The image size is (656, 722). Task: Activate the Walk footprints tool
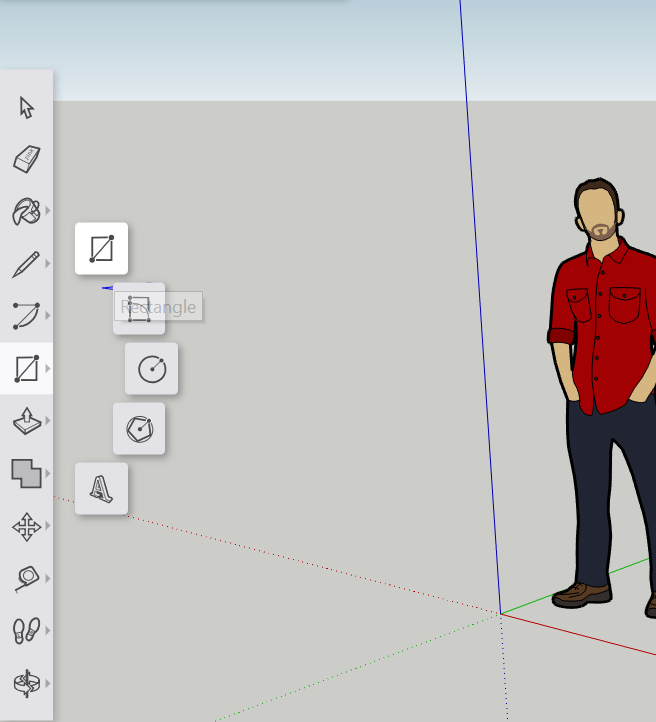[x=26, y=630]
